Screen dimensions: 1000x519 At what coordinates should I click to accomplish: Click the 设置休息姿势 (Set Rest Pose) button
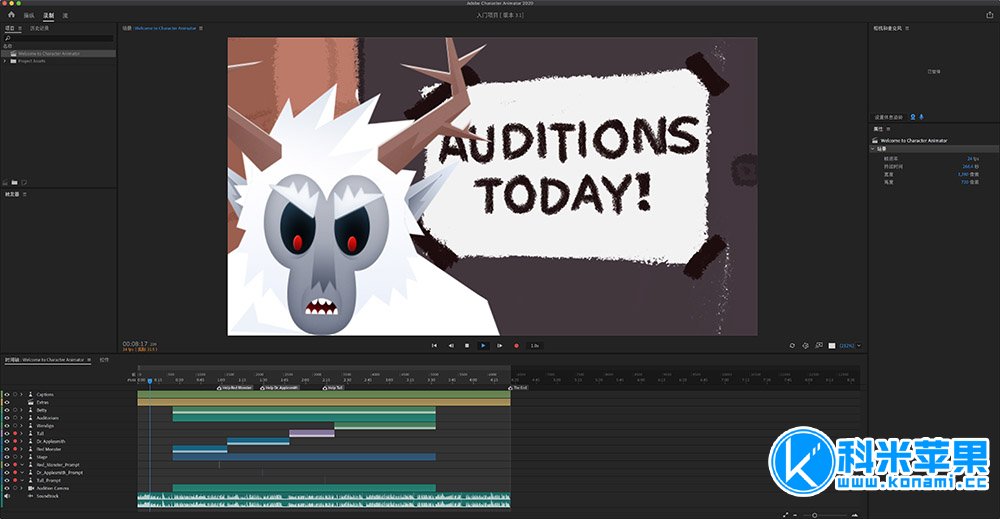tap(889, 117)
